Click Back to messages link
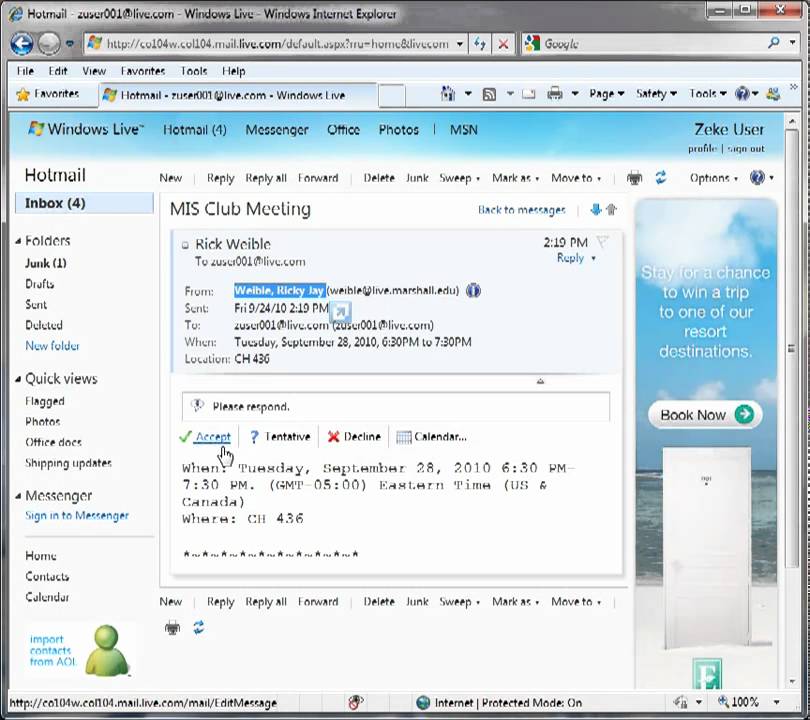810x720 pixels. click(x=522, y=210)
